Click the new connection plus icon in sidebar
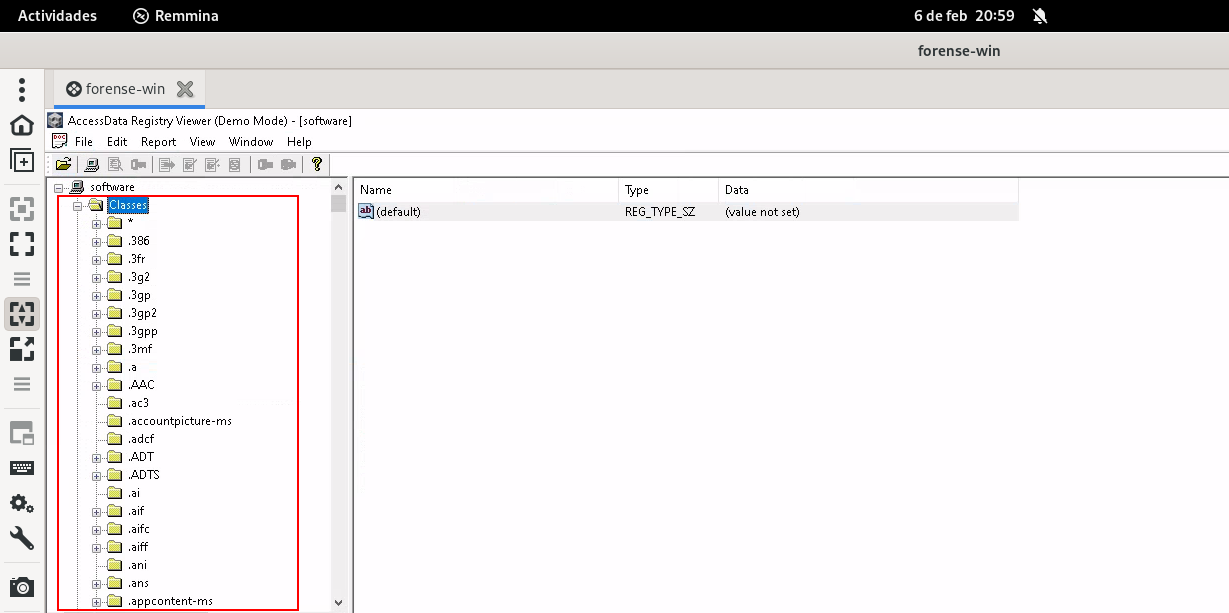 (x=22, y=160)
